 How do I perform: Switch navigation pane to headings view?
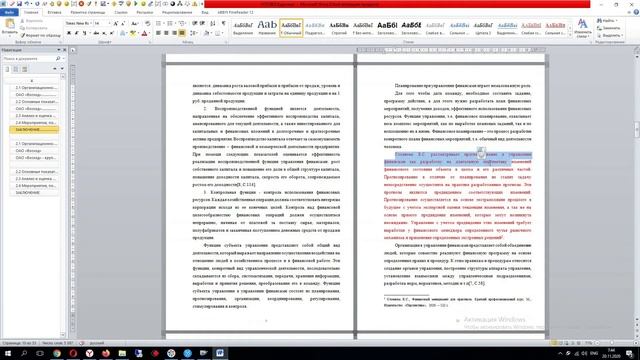click(x=7, y=69)
